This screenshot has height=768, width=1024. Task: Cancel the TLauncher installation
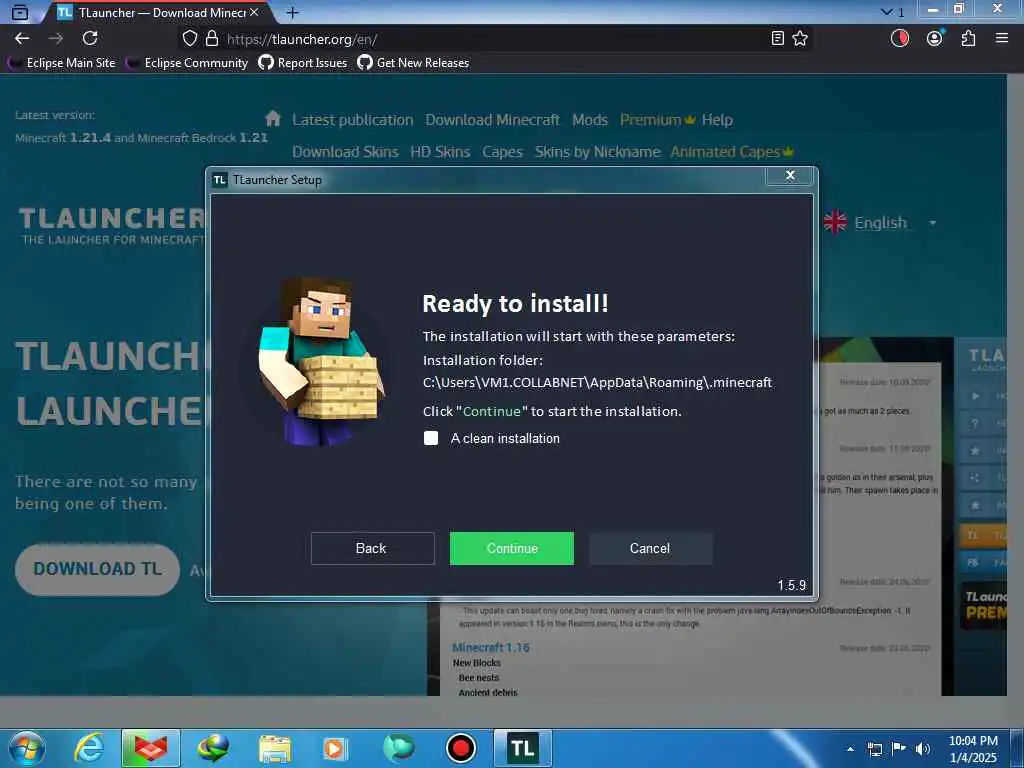click(650, 548)
